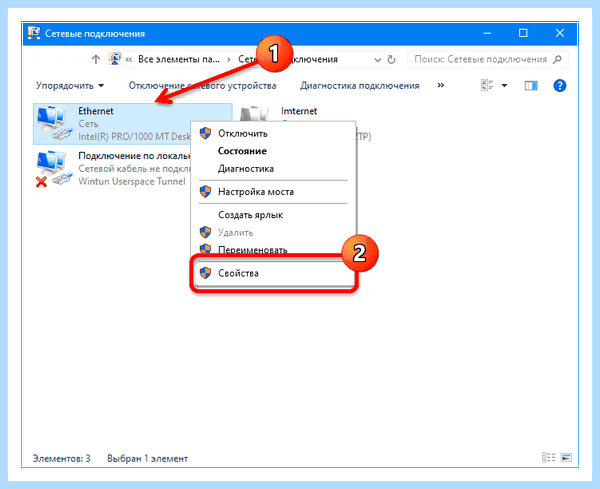Choose Переименовать in the context menu
600x489 pixels.
click(x=273, y=249)
